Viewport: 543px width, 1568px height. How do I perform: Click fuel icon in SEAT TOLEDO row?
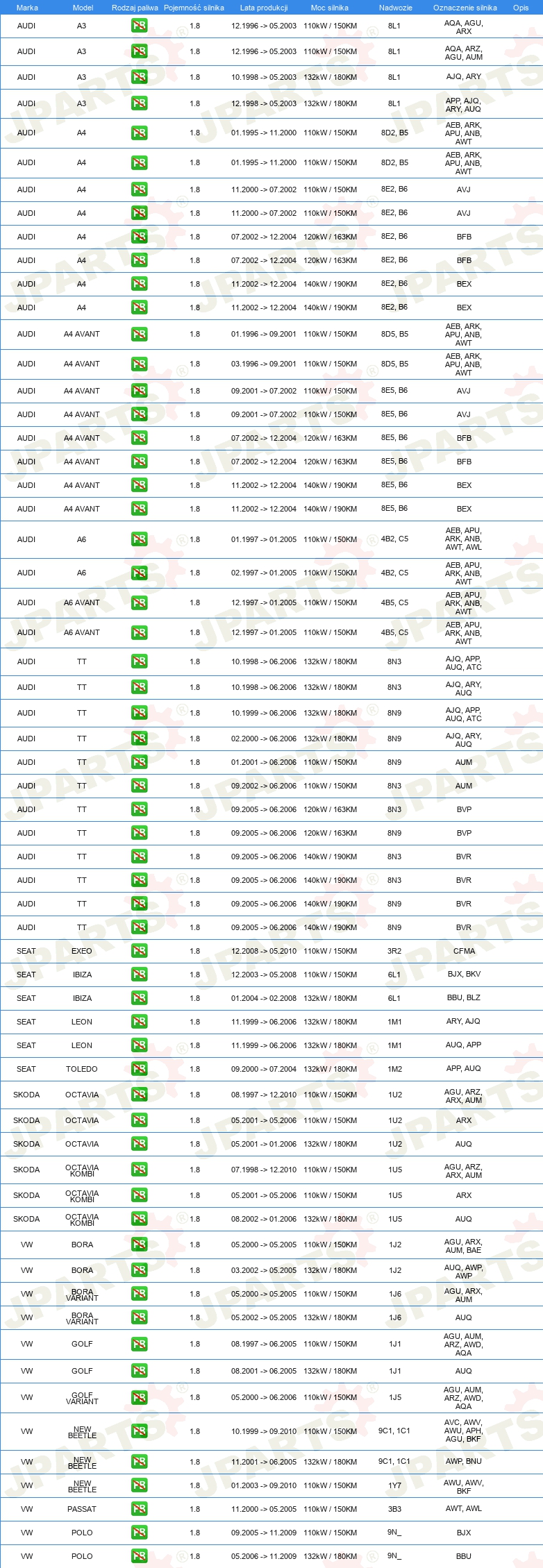pyautogui.click(x=139, y=1069)
